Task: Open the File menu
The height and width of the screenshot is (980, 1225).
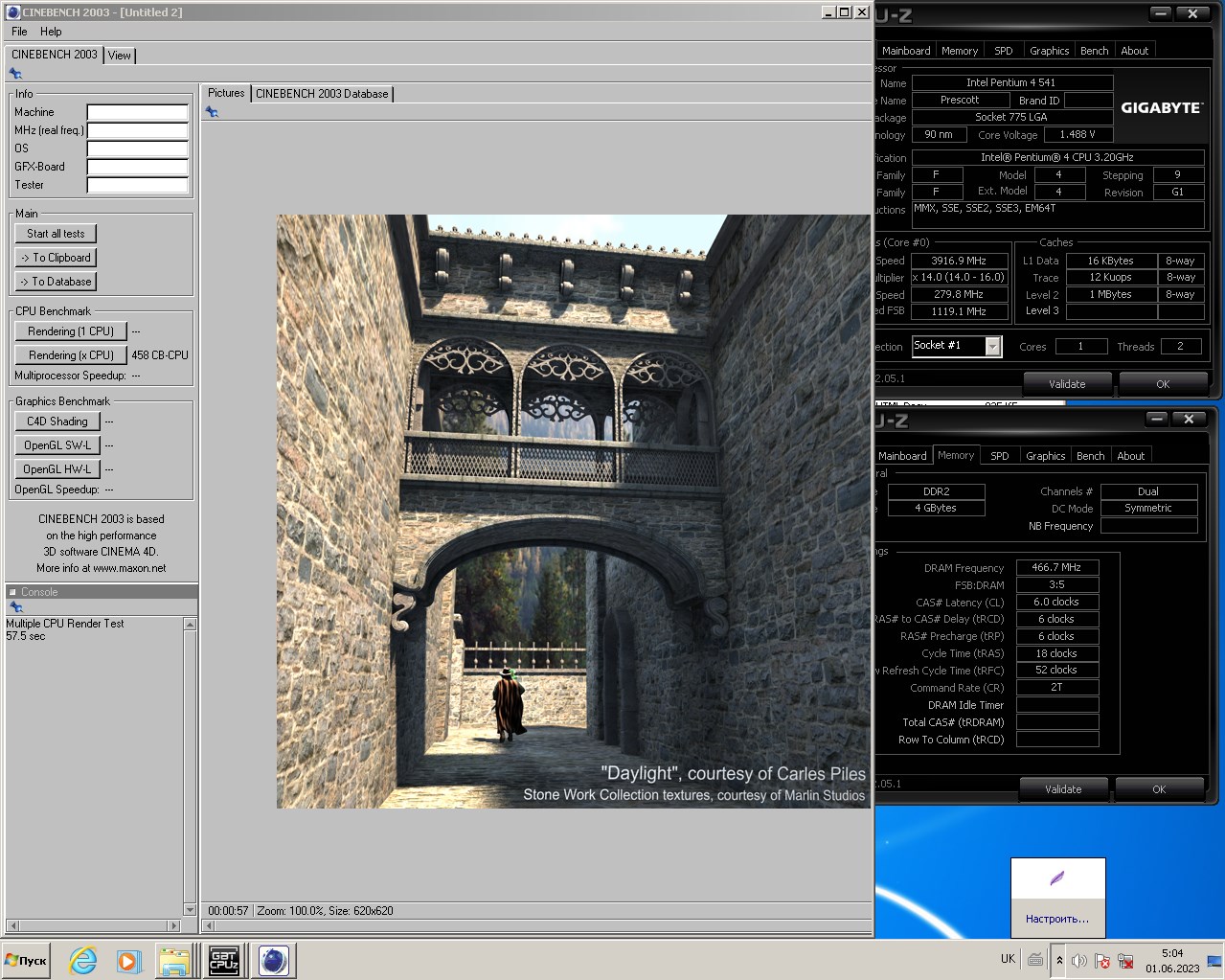Action: [x=19, y=32]
